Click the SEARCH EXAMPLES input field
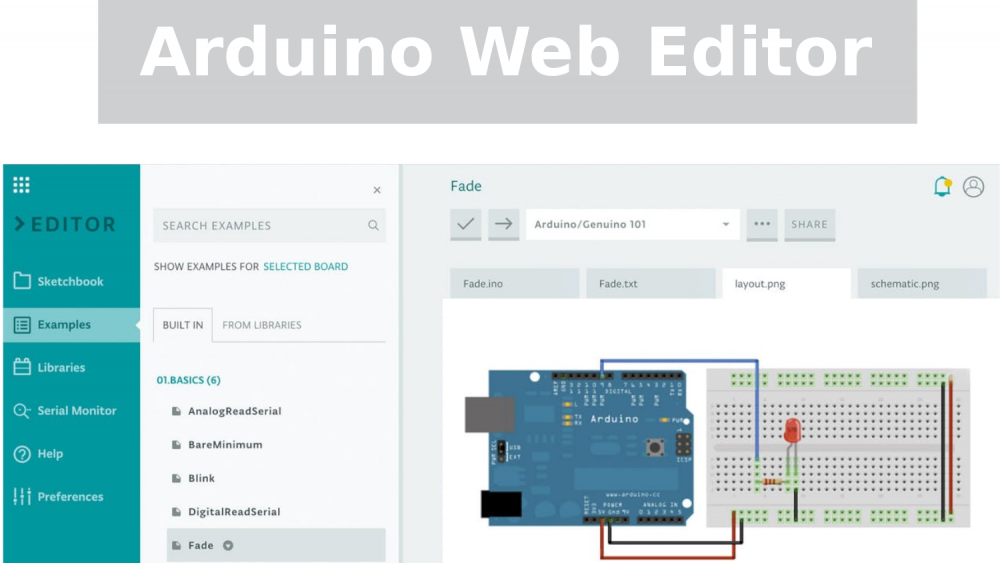 [x=269, y=225]
